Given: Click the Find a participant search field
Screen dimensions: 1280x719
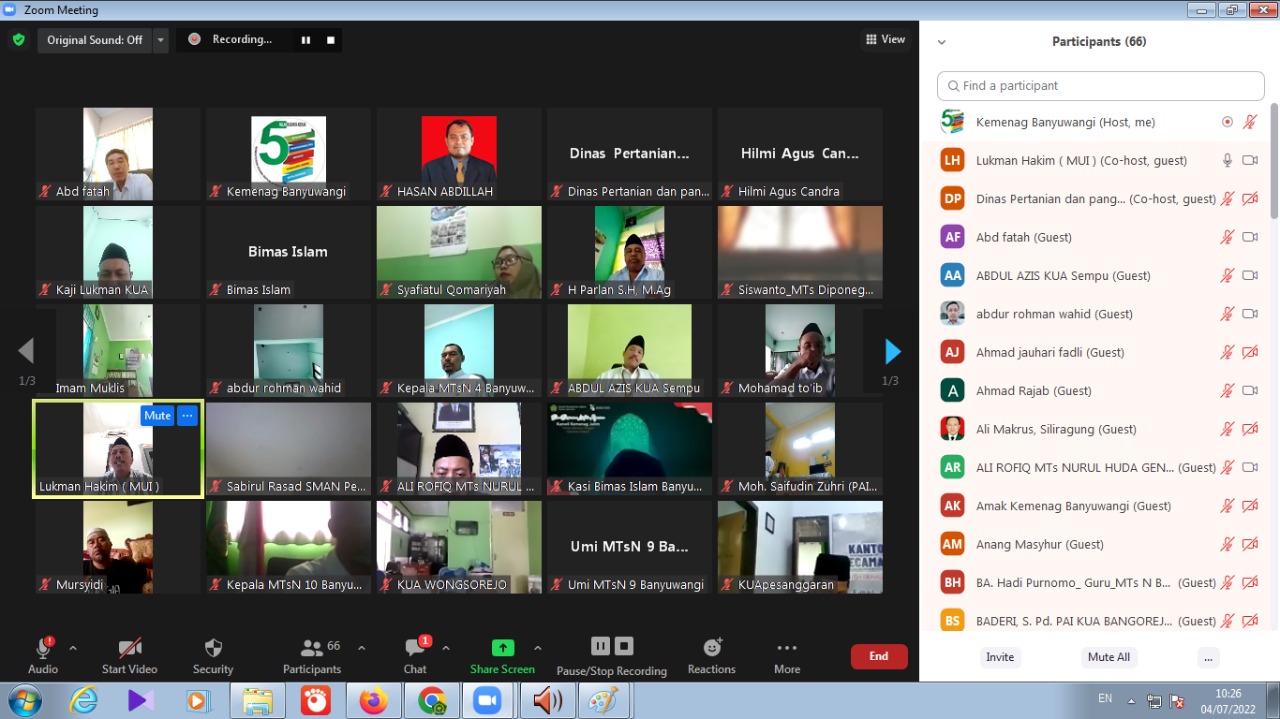Looking at the screenshot, I should click(1100, 86).
